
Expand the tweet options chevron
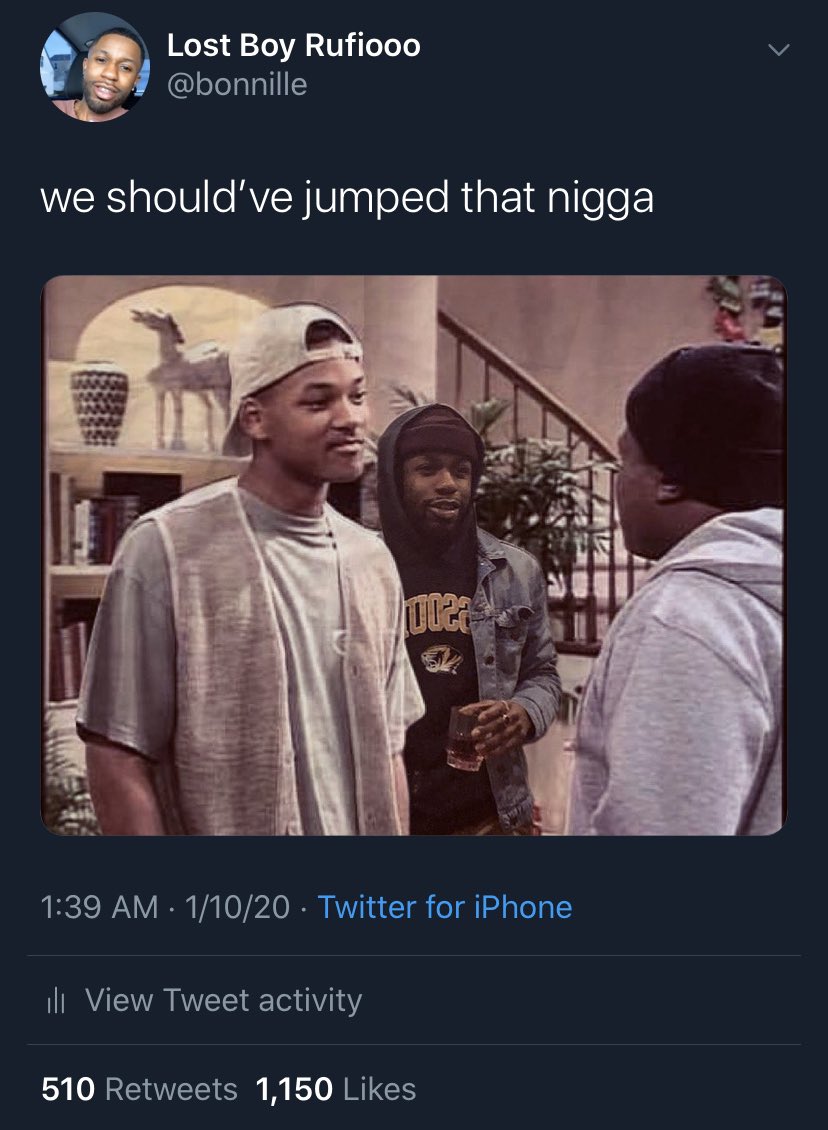[x=778, y=50]
